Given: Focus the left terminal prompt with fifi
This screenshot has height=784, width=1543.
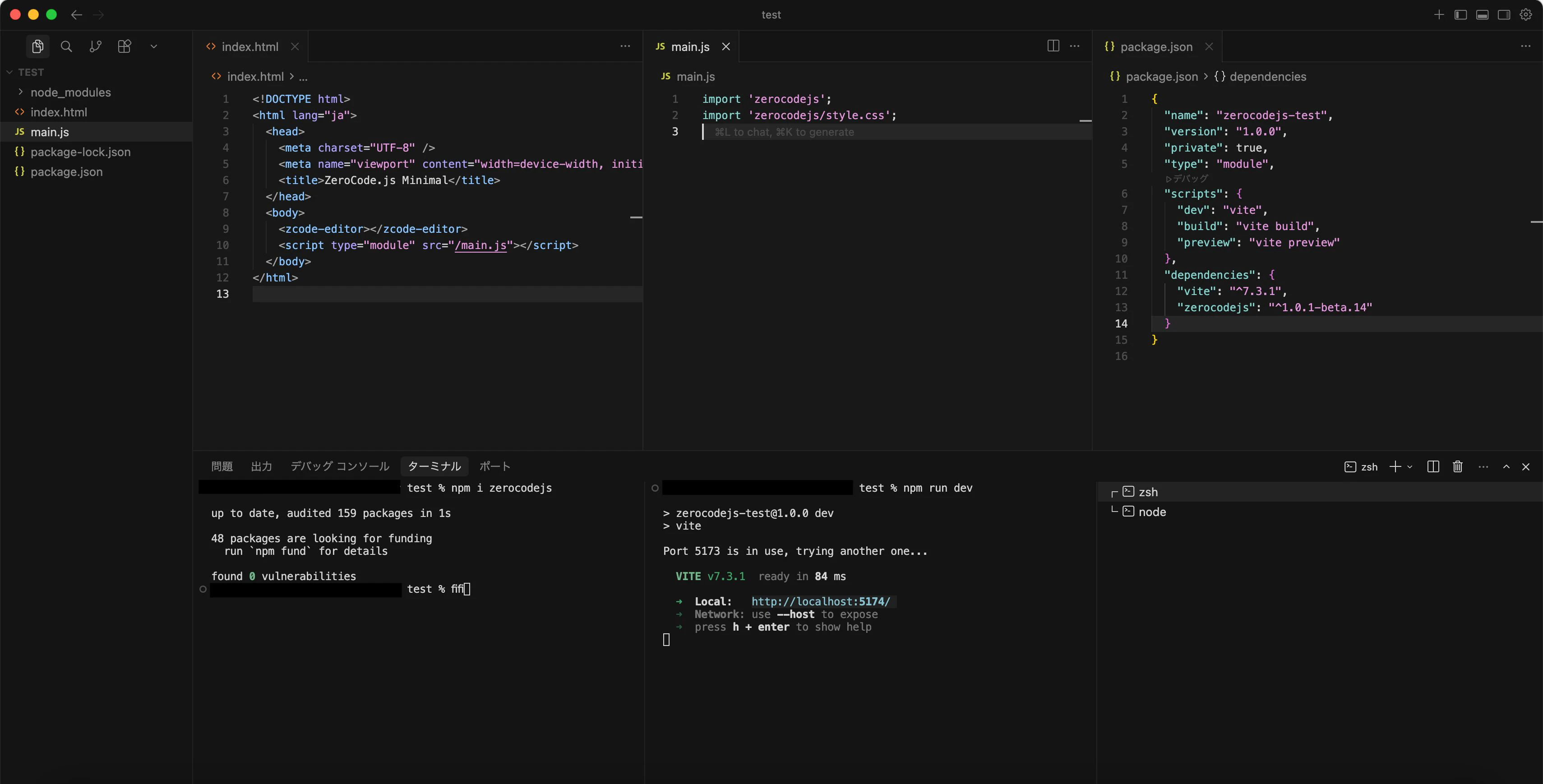Looking at the screenshot, I should (x=438, y=589).
